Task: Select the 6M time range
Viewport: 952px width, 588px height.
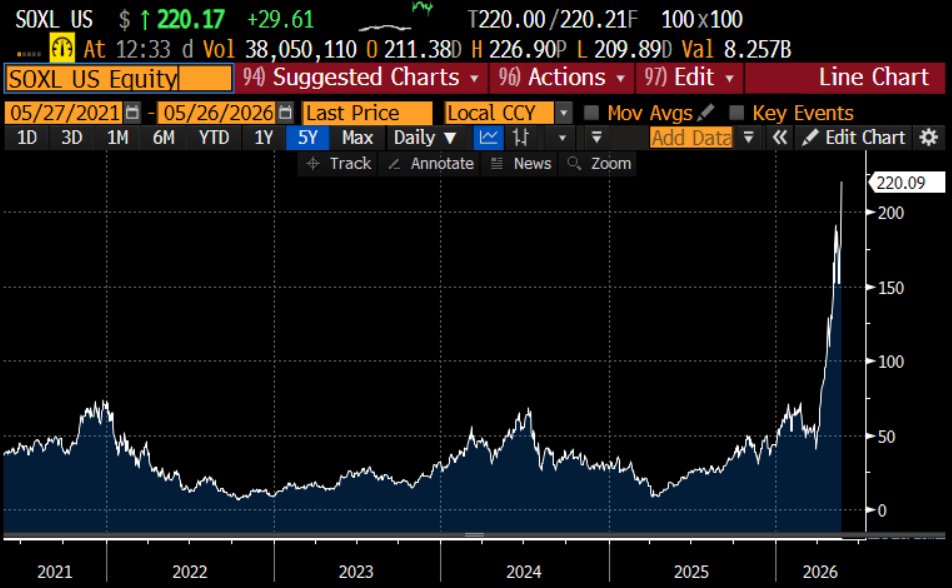Action: point(163,138)
